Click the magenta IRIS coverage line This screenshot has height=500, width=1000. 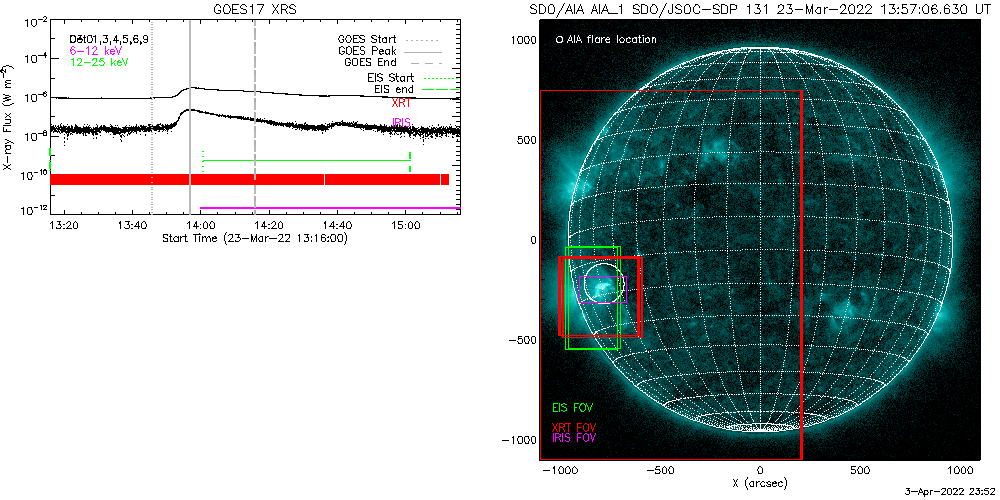pyautogui.click(x=330, y=208)
